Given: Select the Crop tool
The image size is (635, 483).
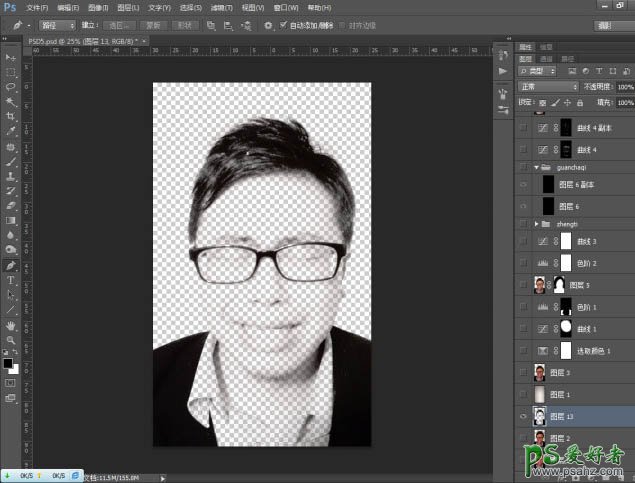Looking at the screenshot, I should point(11,116).
